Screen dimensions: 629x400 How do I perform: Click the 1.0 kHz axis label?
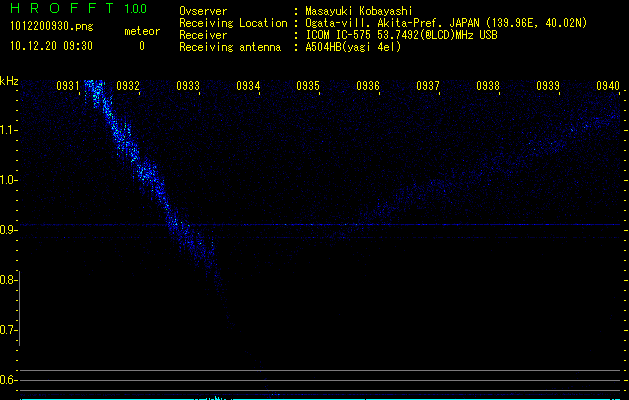click(8, 180)
